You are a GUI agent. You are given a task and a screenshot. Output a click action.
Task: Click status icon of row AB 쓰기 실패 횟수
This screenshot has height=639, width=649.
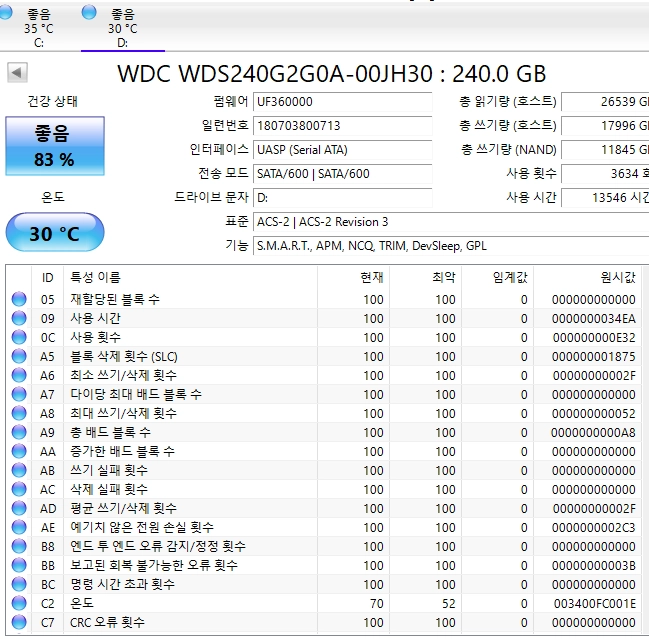(19, 471)
